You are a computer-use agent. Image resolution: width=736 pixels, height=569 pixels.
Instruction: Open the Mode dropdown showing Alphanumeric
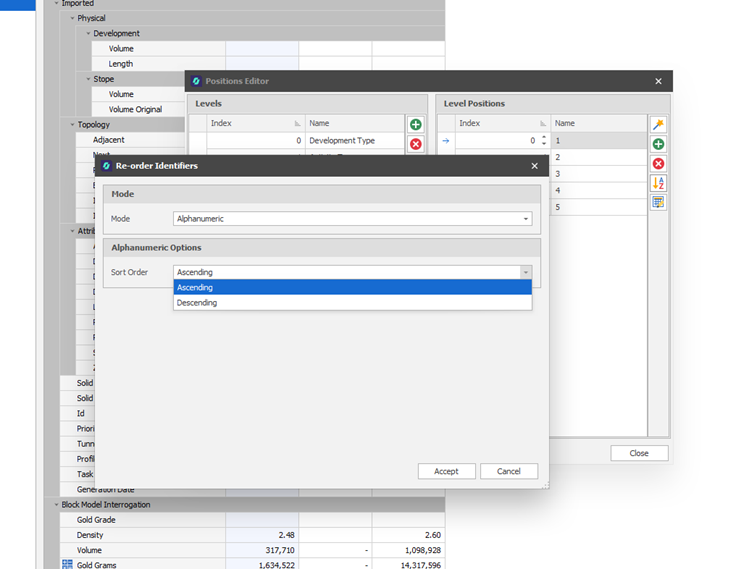coord(525,218)
